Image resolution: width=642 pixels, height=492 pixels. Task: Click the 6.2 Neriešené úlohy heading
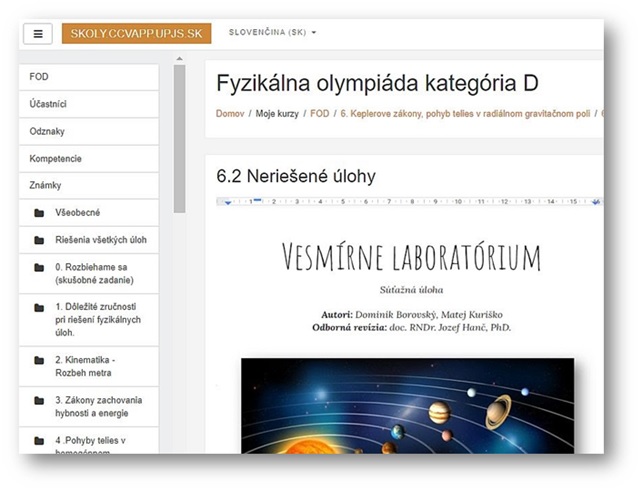tap(296, 176)
